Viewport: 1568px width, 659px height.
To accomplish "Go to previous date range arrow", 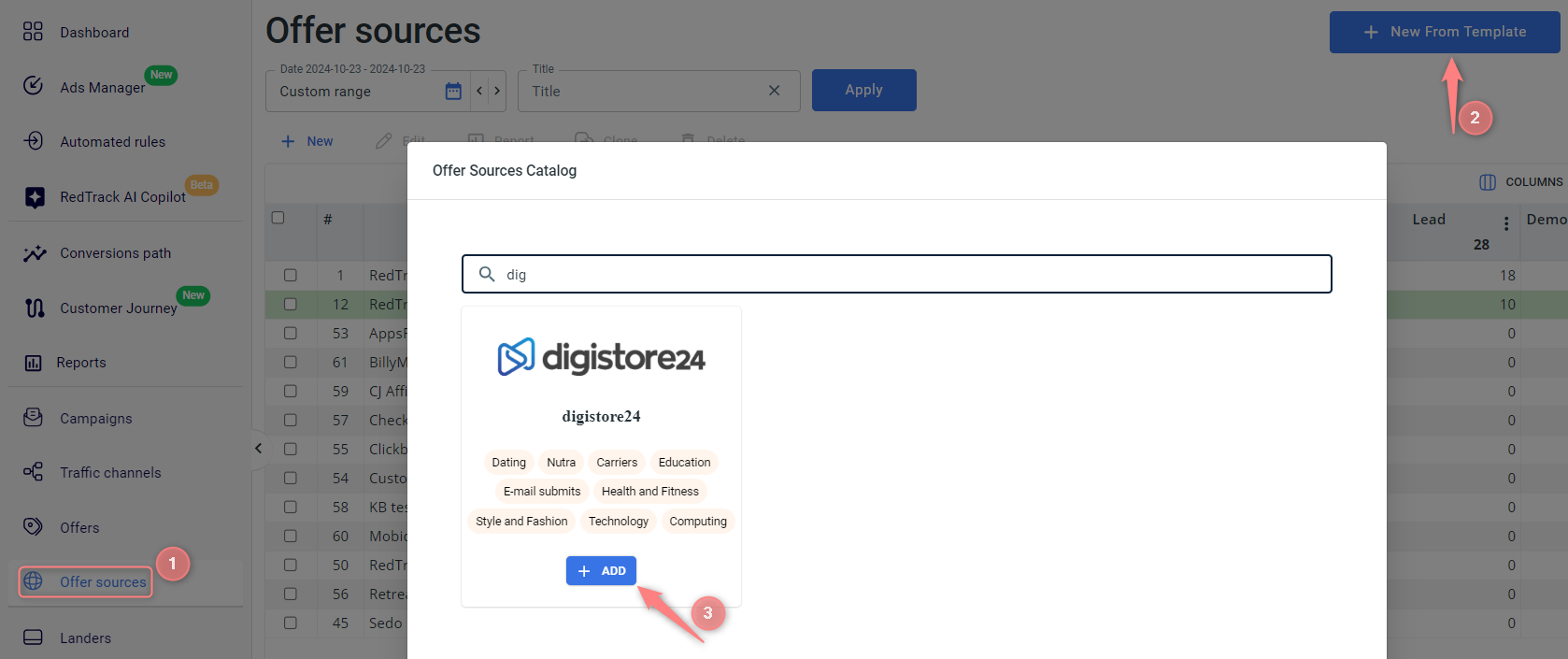I will point(479,91).
